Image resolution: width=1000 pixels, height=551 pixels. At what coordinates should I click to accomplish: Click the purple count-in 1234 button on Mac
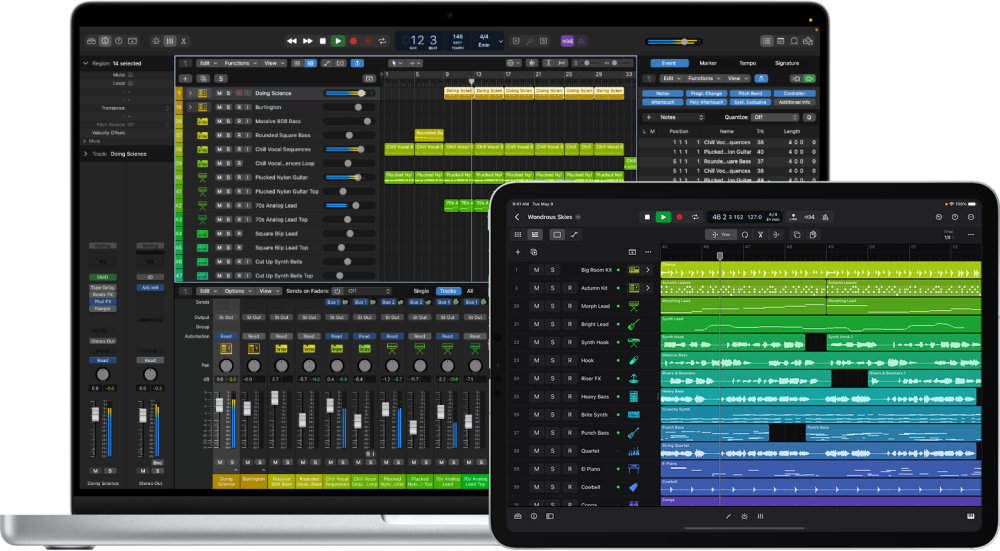(x=567, y=41)
